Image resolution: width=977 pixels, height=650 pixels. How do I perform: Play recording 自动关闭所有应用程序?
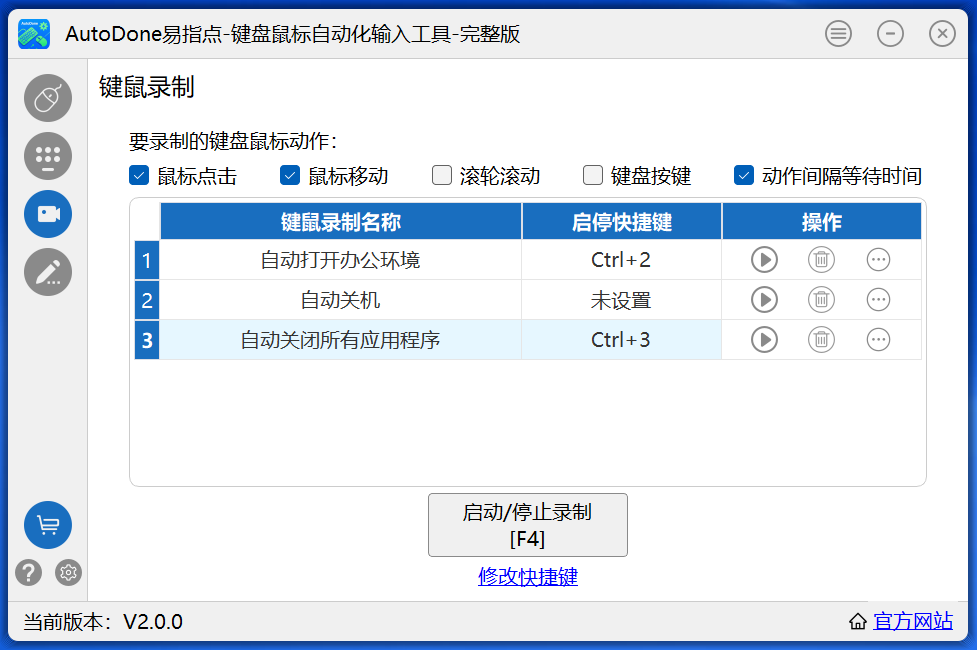point(764,340)
